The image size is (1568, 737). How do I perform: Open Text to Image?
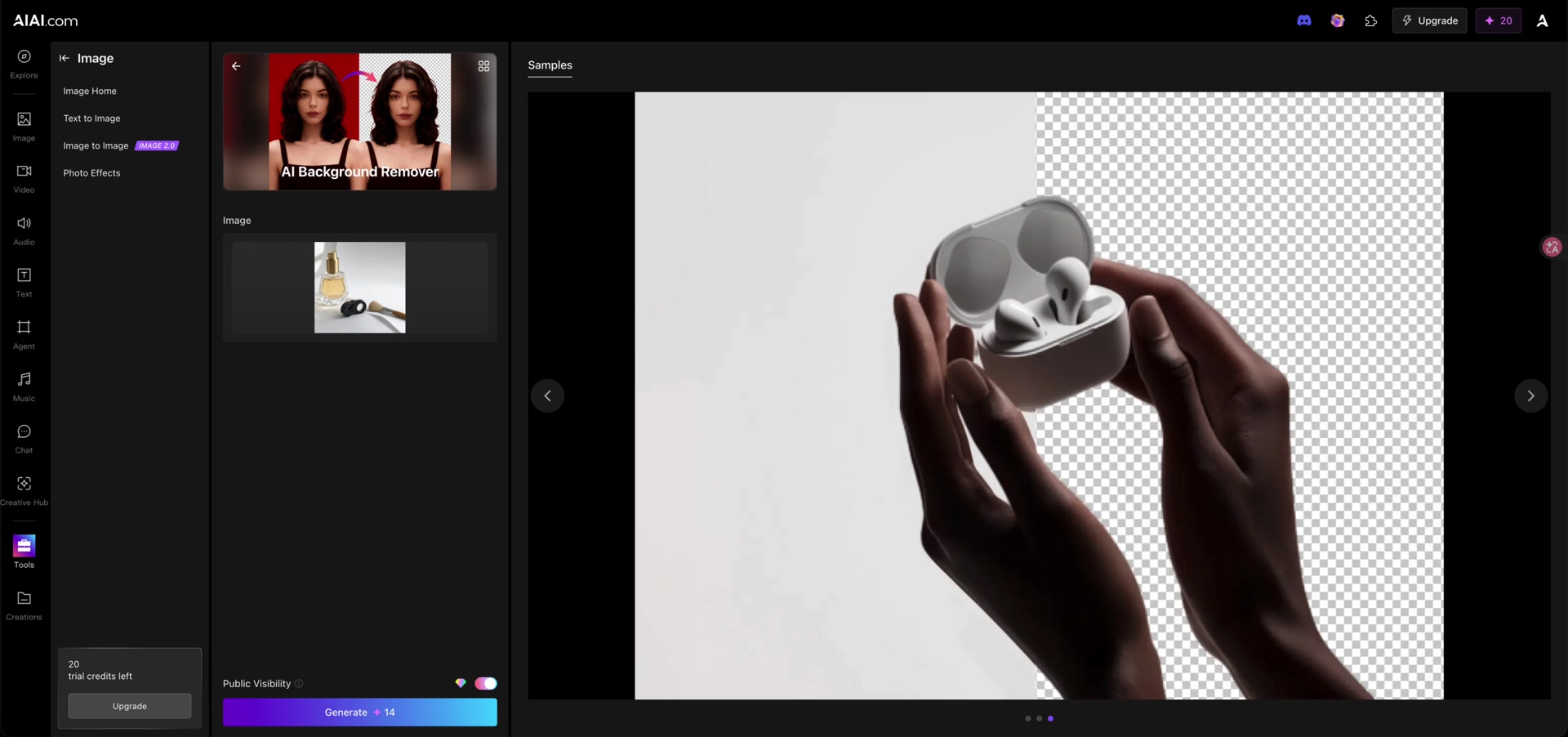pos(91,118)
